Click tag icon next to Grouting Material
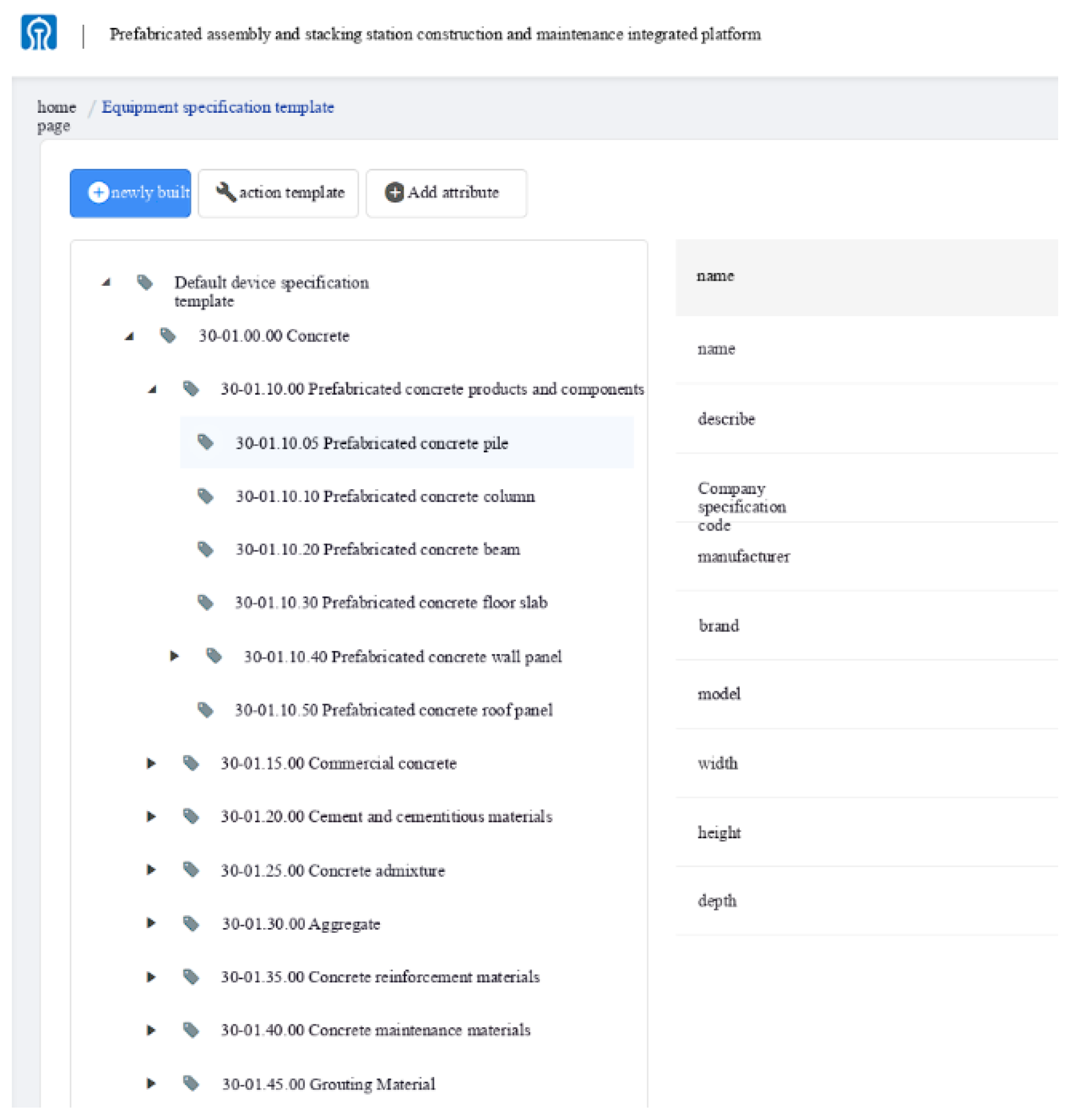 [191, 1083]
